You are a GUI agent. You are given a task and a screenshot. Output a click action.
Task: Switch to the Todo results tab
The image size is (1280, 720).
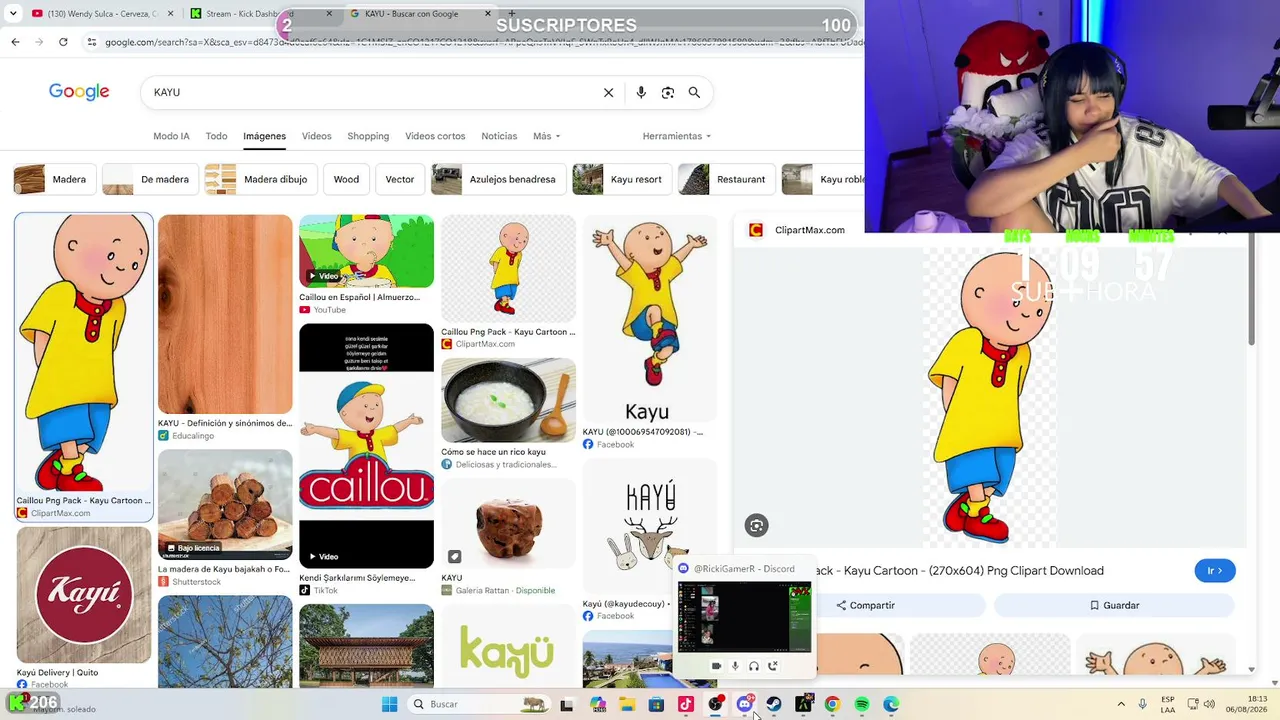coord(216,136)
